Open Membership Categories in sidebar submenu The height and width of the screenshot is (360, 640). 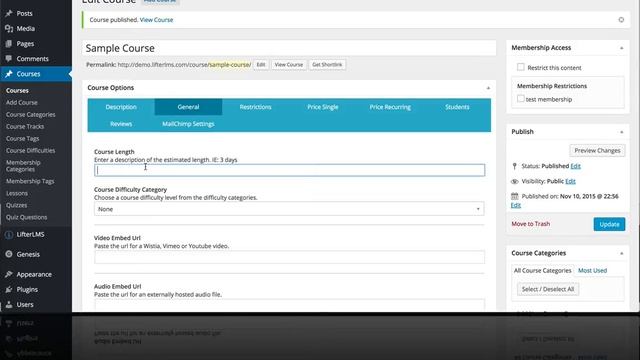point(23,166)
